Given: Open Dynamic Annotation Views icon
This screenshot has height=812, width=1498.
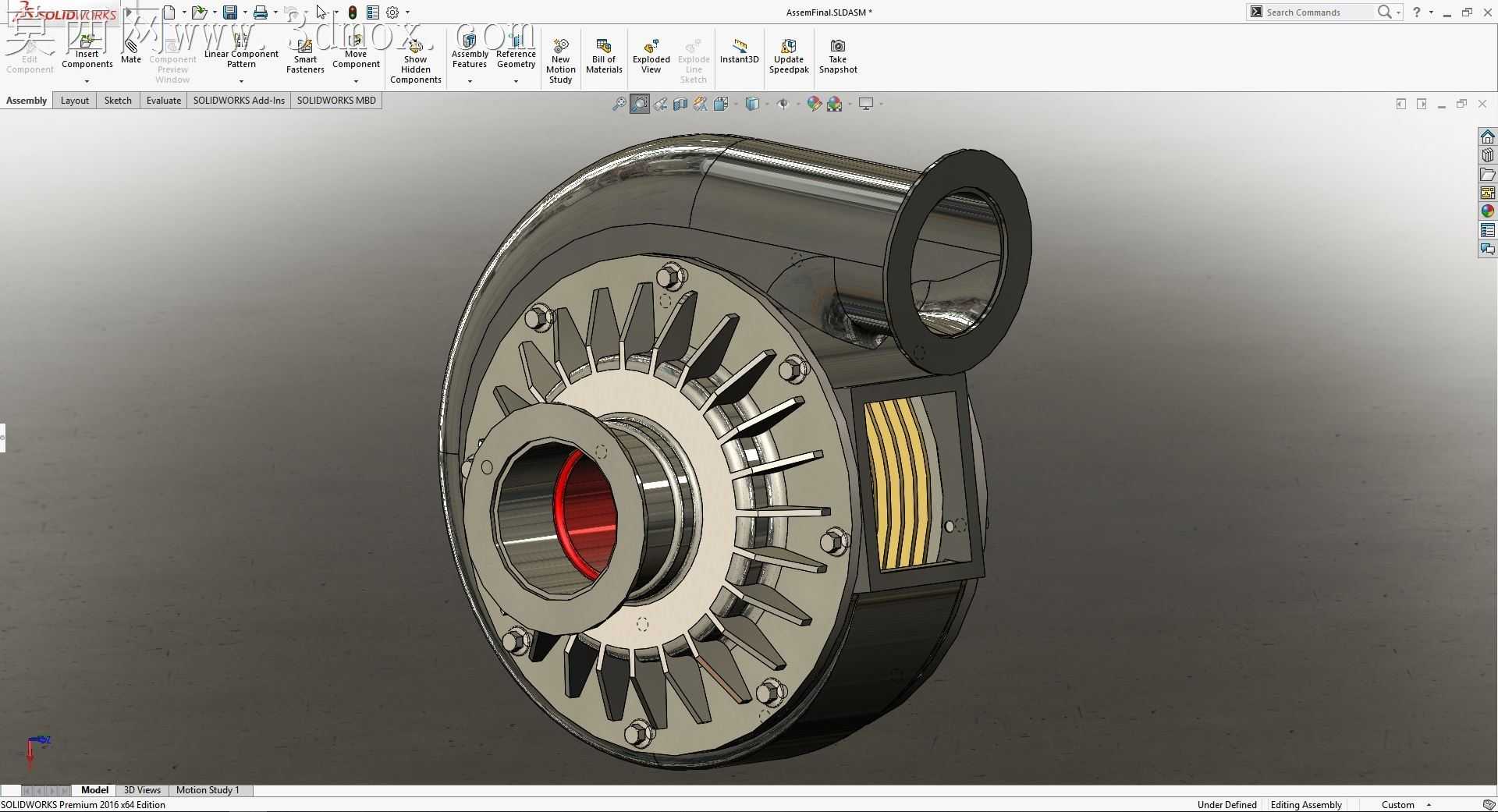Looking at the screenshot, I should coord(701,104).
